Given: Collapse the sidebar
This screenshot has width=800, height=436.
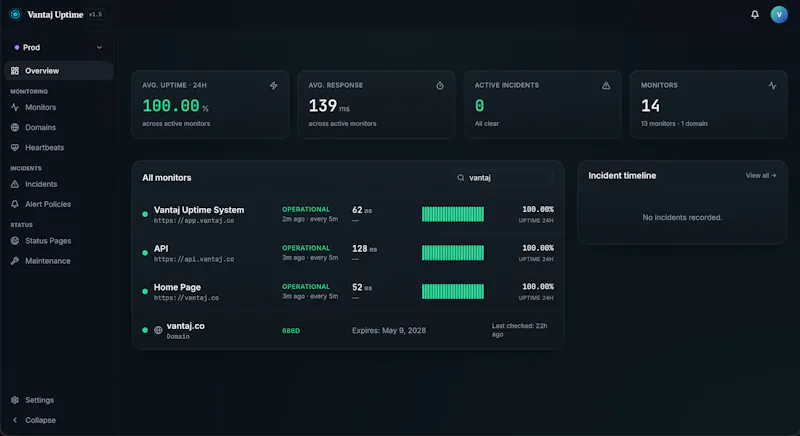Looking at the screenshot, I should point(40,420).
